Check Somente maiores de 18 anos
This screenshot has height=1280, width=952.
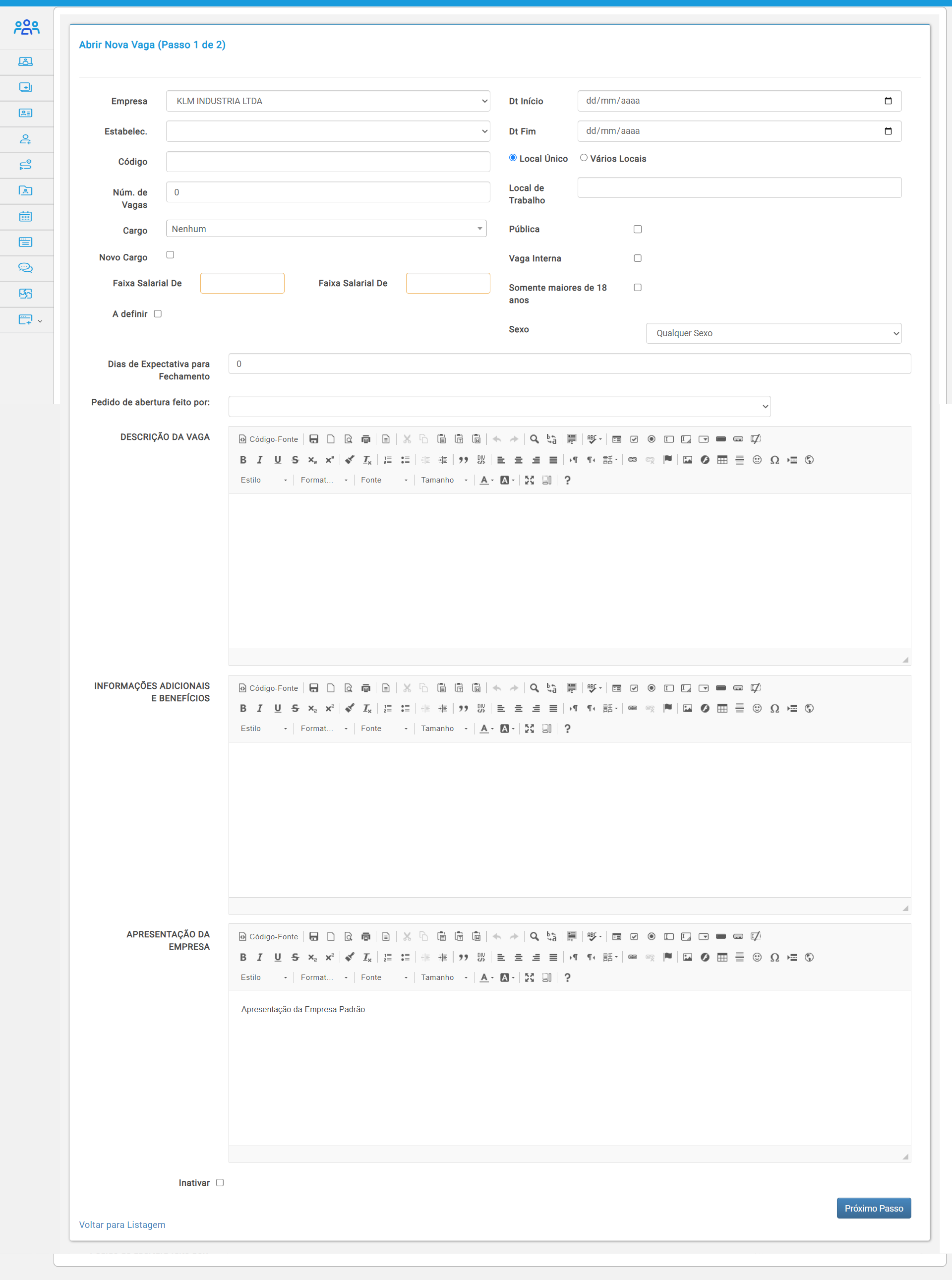point(637,288)
